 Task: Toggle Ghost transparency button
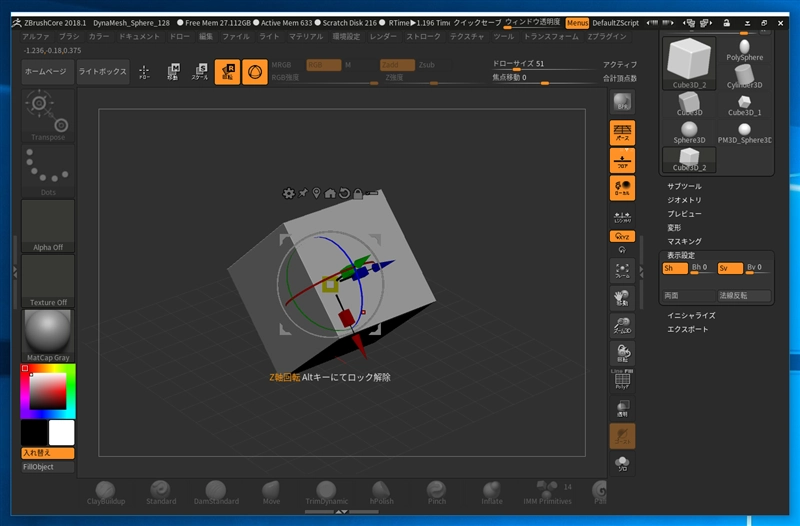(622, 436)
